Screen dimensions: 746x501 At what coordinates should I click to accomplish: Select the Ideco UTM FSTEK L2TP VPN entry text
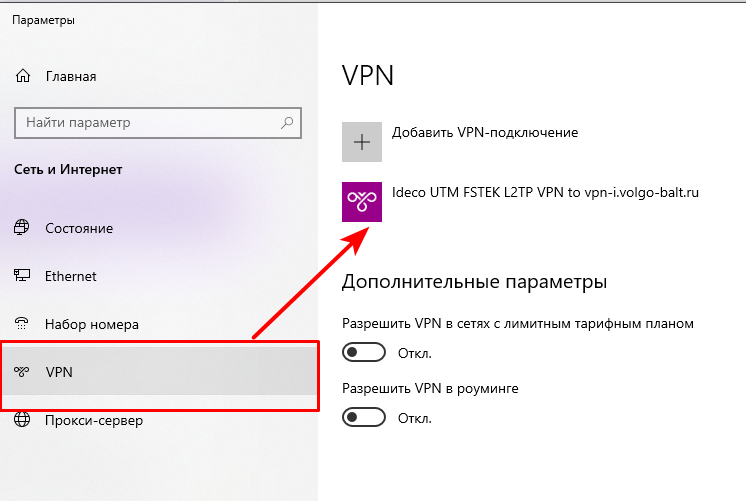pyautogui.click(x=545, y=192)
